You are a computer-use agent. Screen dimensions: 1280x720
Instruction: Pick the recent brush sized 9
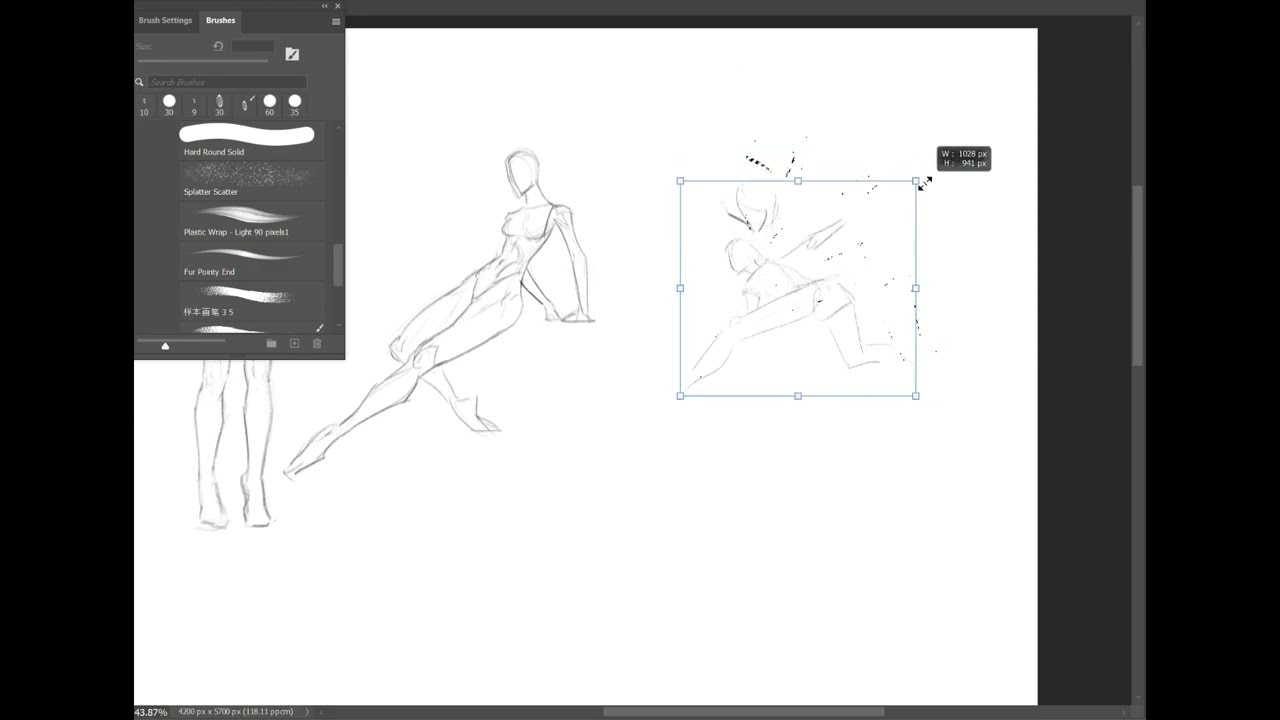(x=194, y=105)
